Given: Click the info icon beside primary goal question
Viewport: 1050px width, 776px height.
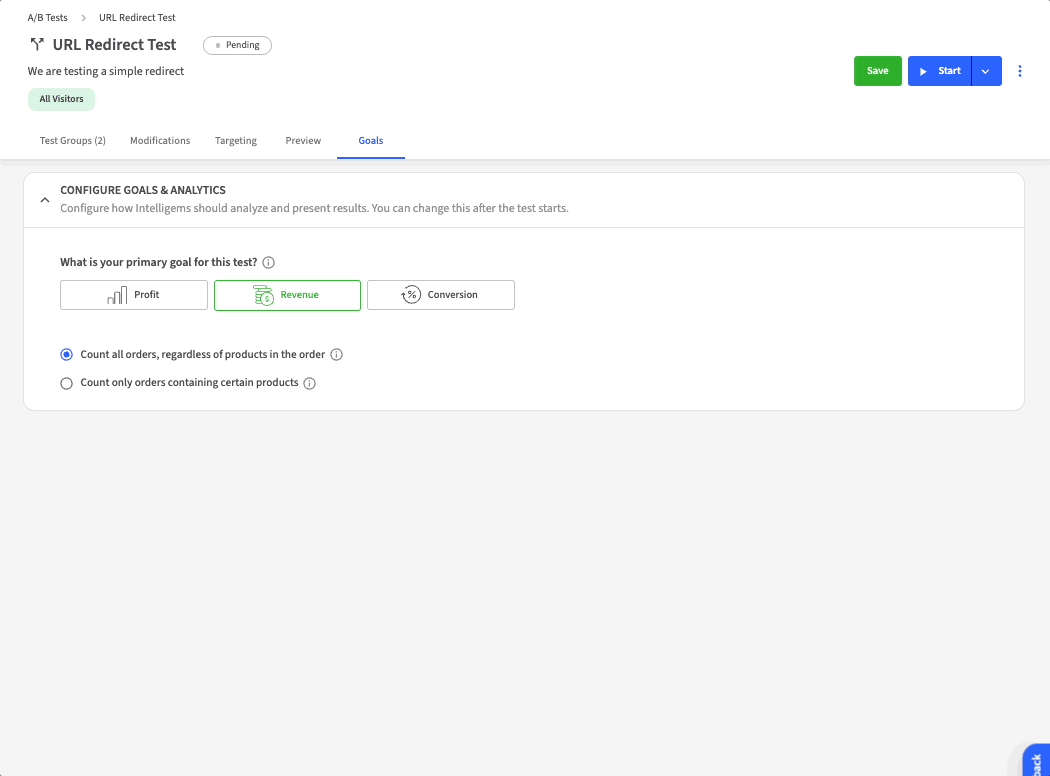Looking at the screenshot, I should click(269, 263).
